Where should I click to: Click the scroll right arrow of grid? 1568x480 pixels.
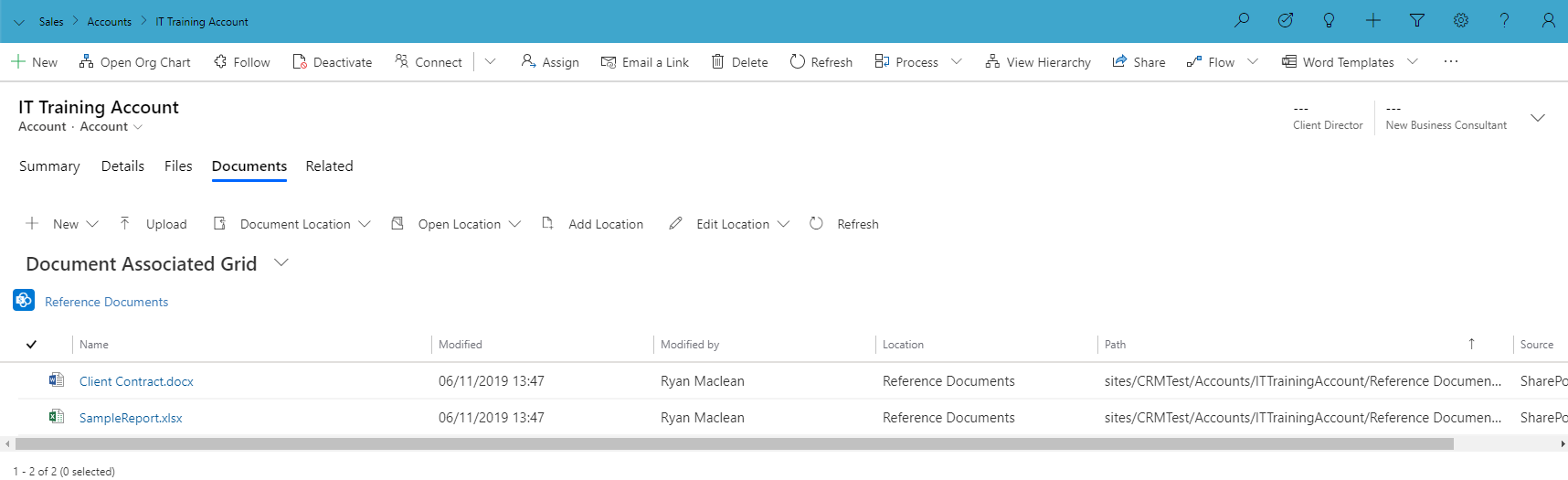1563,443
